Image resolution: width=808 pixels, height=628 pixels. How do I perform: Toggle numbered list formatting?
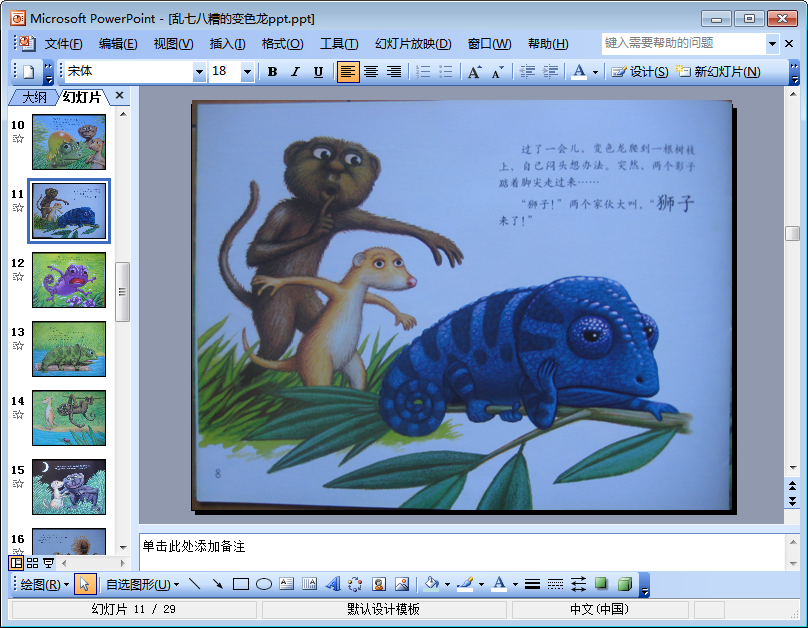(x=423, y=72)
